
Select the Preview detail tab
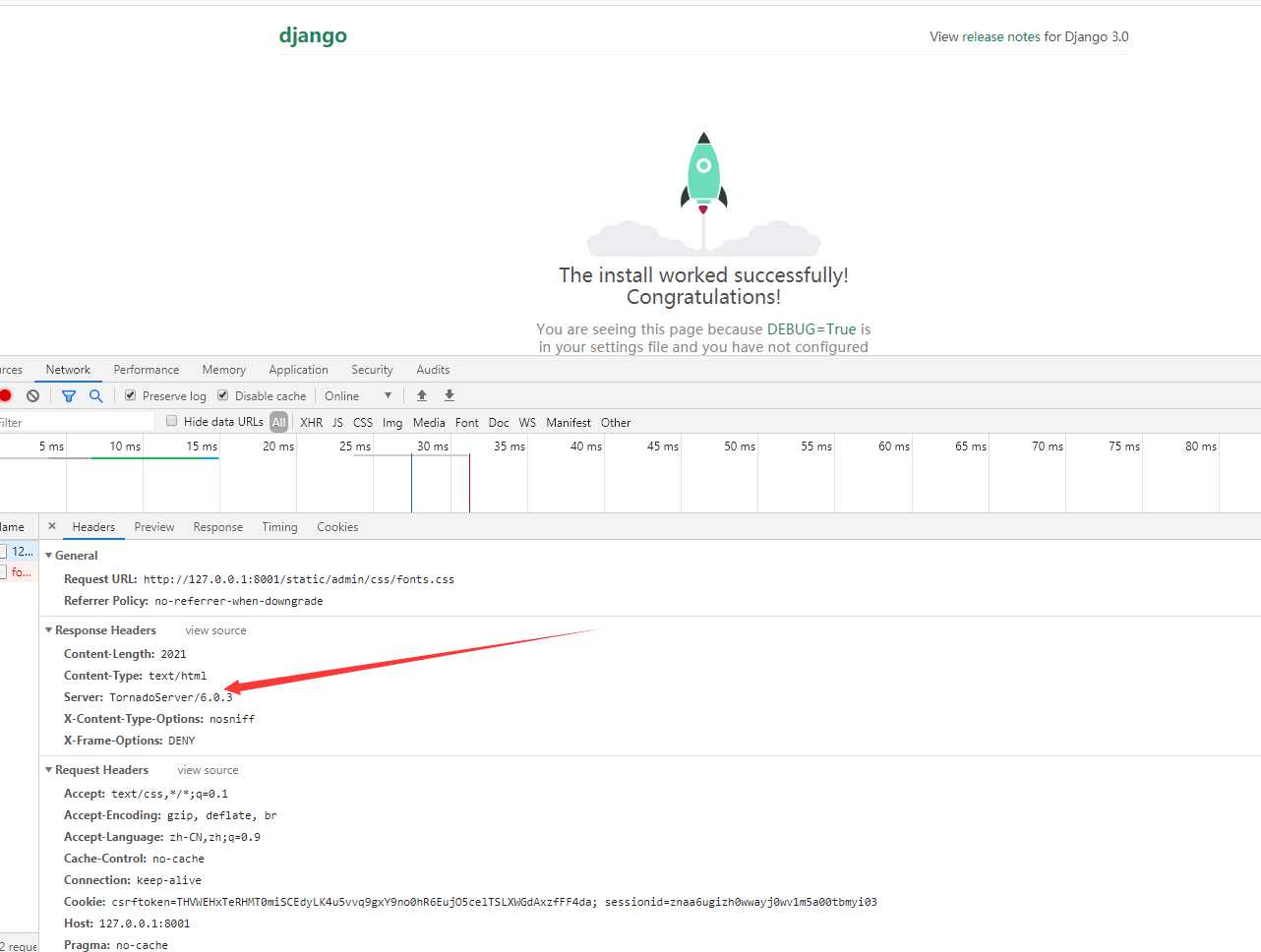pos(154,527)
